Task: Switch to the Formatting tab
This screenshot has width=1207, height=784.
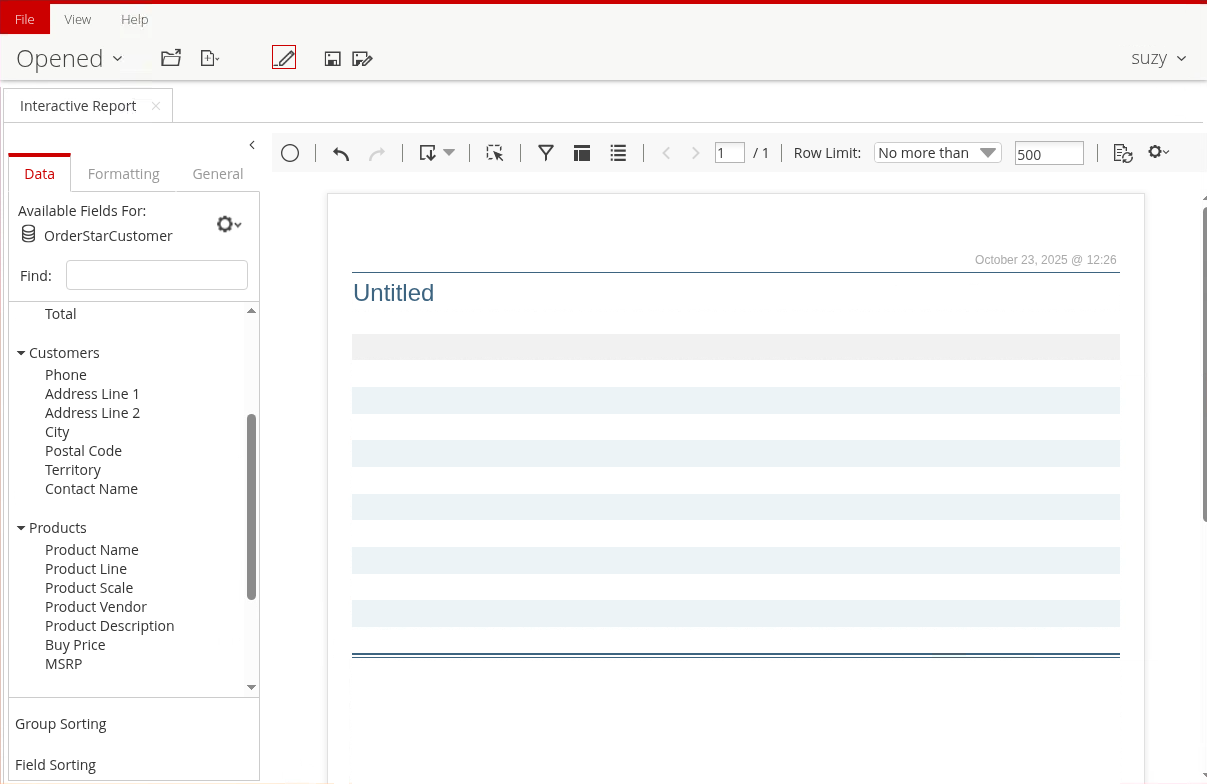Action: pos(123,174)
